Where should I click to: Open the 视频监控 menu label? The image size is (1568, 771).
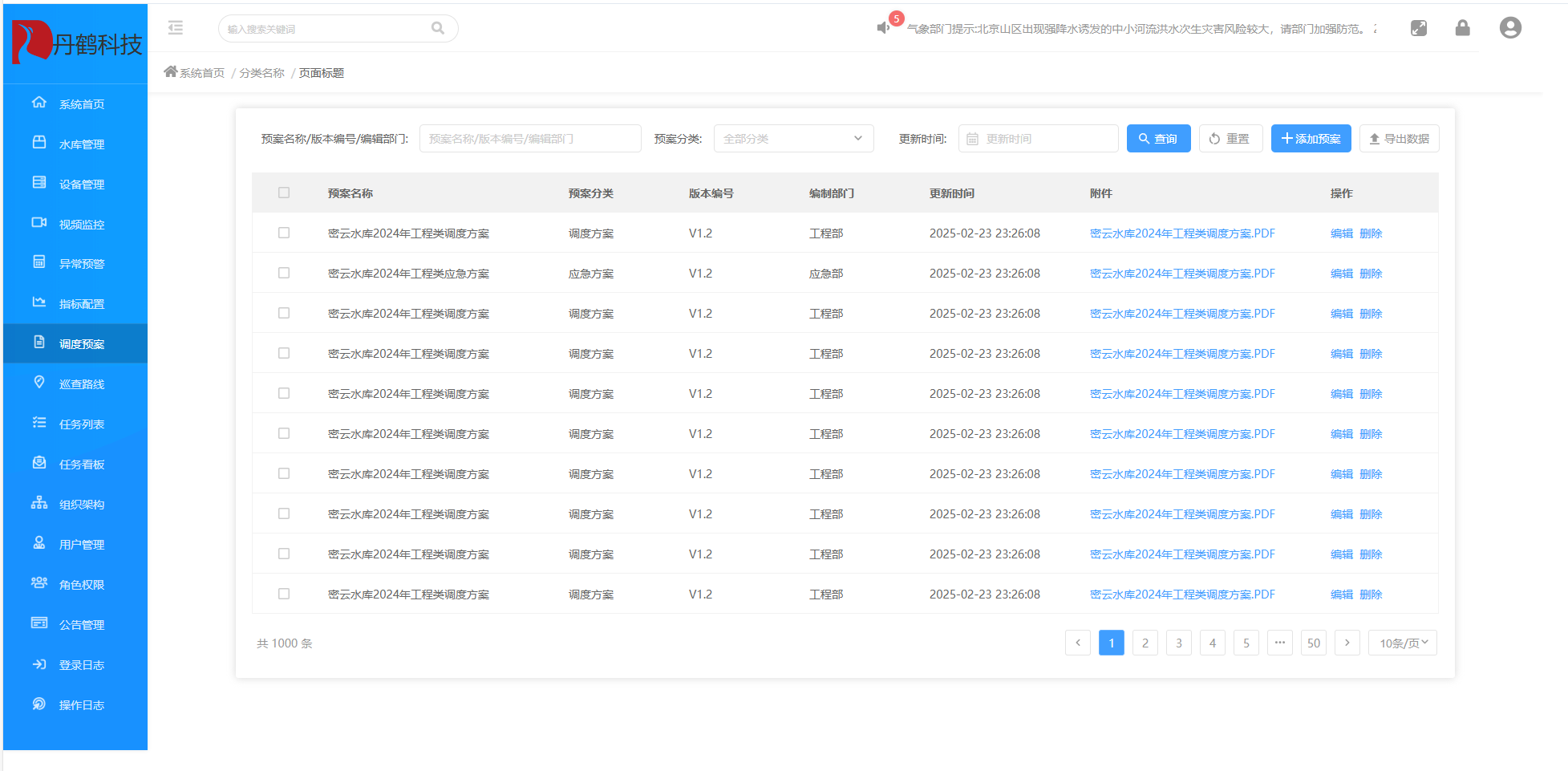[82, 225]
